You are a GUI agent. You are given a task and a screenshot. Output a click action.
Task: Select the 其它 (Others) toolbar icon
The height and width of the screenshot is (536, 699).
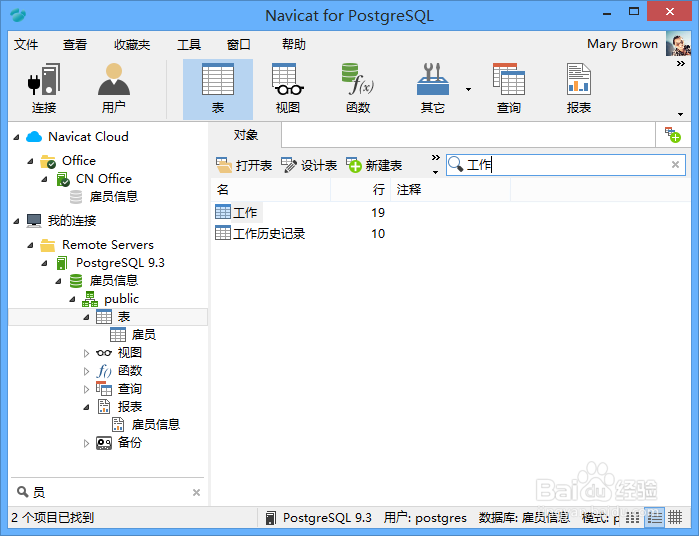click(x=432, y=89)
